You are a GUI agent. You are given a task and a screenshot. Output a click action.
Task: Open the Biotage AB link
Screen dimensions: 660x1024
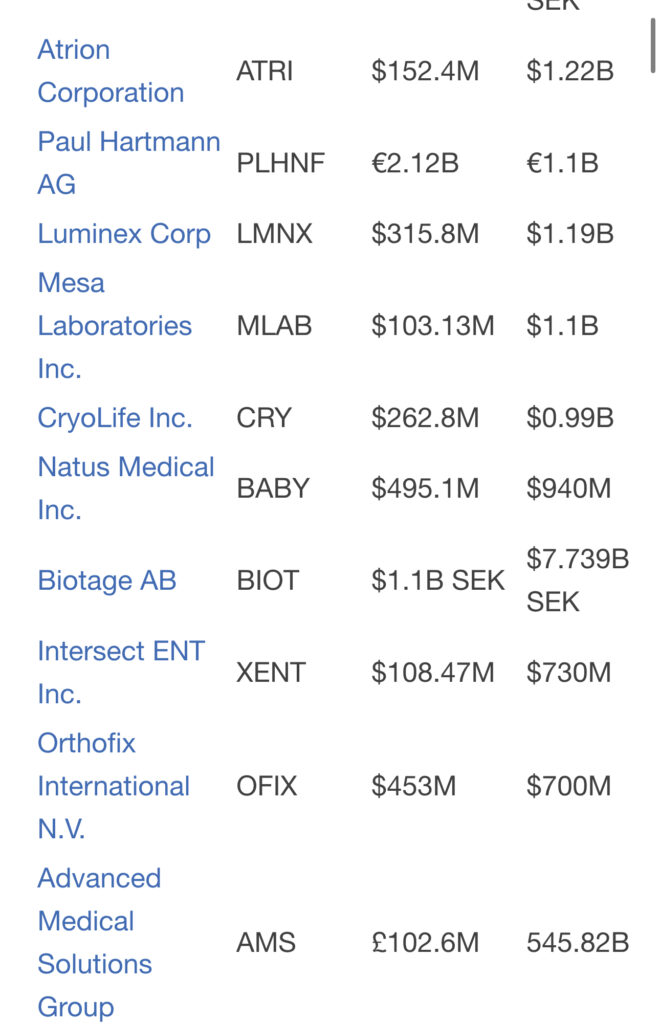(107, 581)
